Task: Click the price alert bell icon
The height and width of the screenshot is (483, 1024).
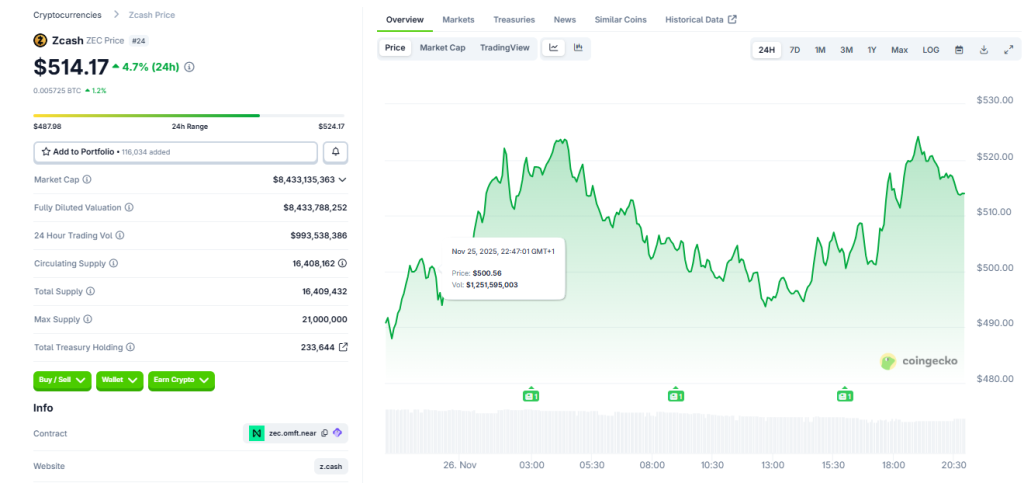Action: (335, 152)
